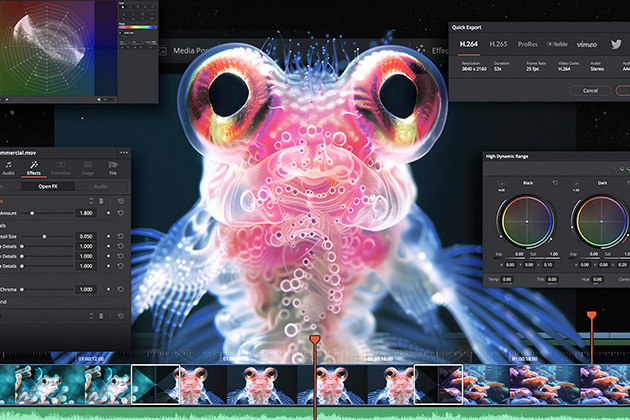Open the File inspector tab icon
The image size is (630, 420).
(x=113, y=165)
